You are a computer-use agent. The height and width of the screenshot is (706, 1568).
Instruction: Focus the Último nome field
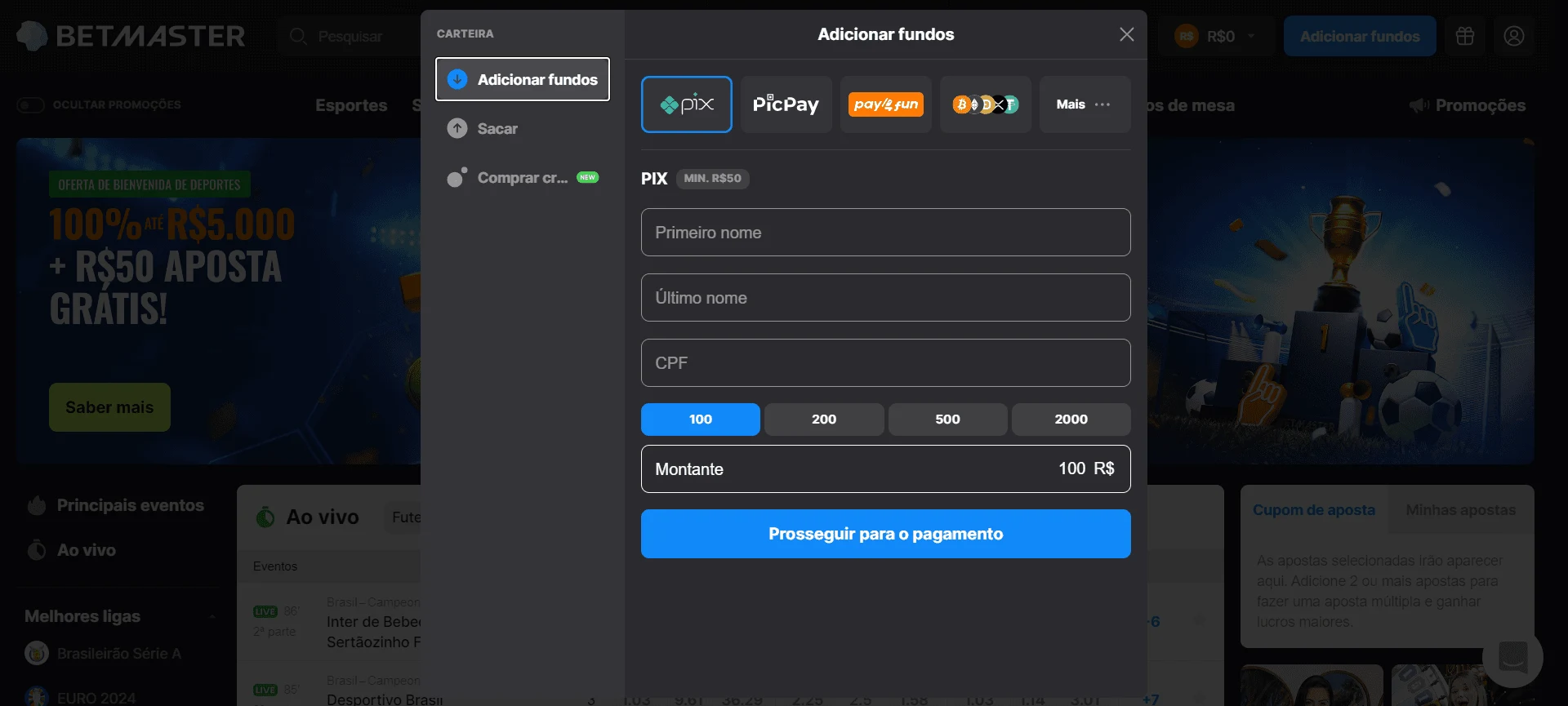[885, 298]
